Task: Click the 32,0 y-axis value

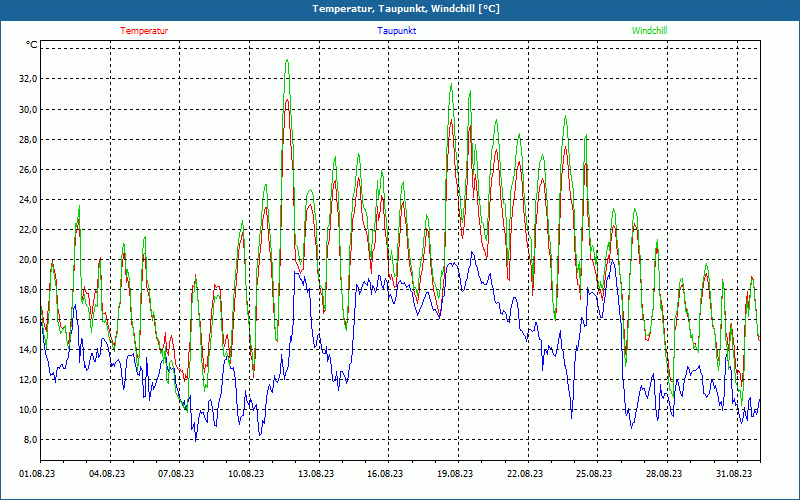Action: (28, 79)
